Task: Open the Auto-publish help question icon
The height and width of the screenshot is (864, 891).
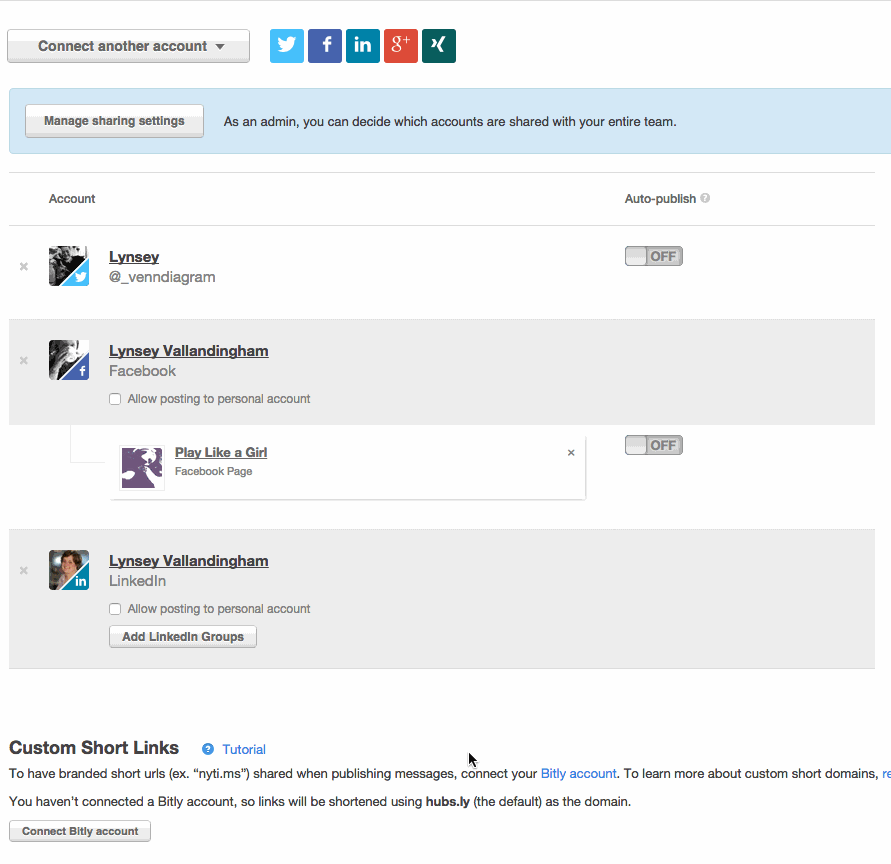Action: coord(705,199)
